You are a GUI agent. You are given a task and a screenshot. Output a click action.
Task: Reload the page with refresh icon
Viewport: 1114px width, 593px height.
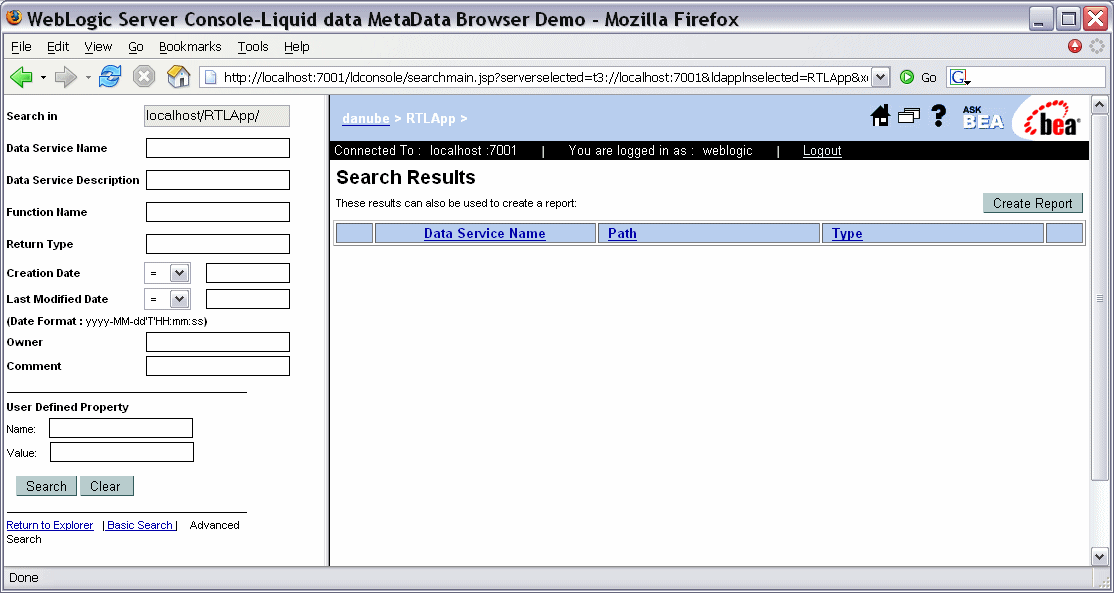[x=110, y=77]
